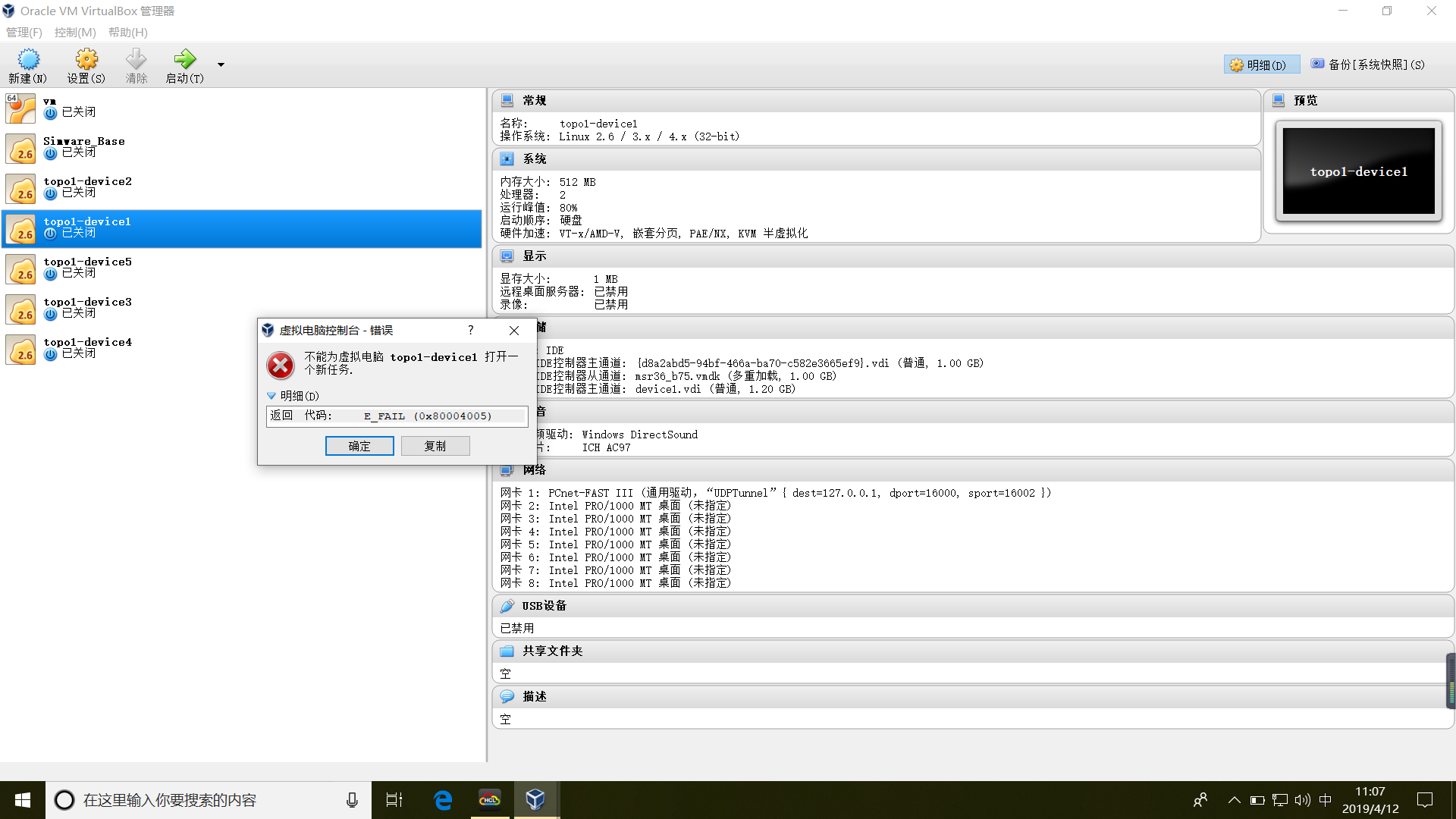Open the 控制(M) menu
The width and height of the screenshot is (1456, 819).
click(75, 33)
